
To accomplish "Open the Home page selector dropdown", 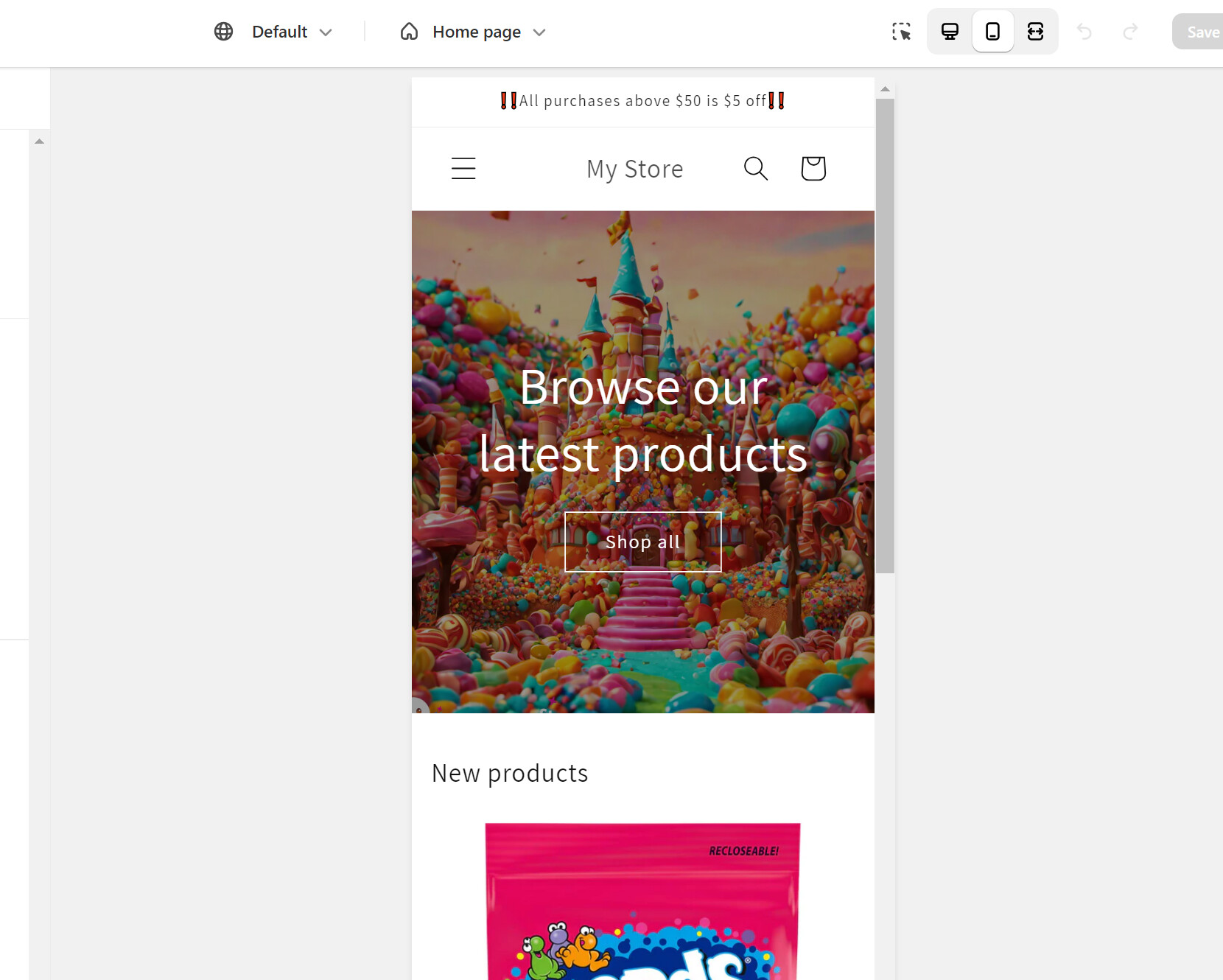I will 489,32.
